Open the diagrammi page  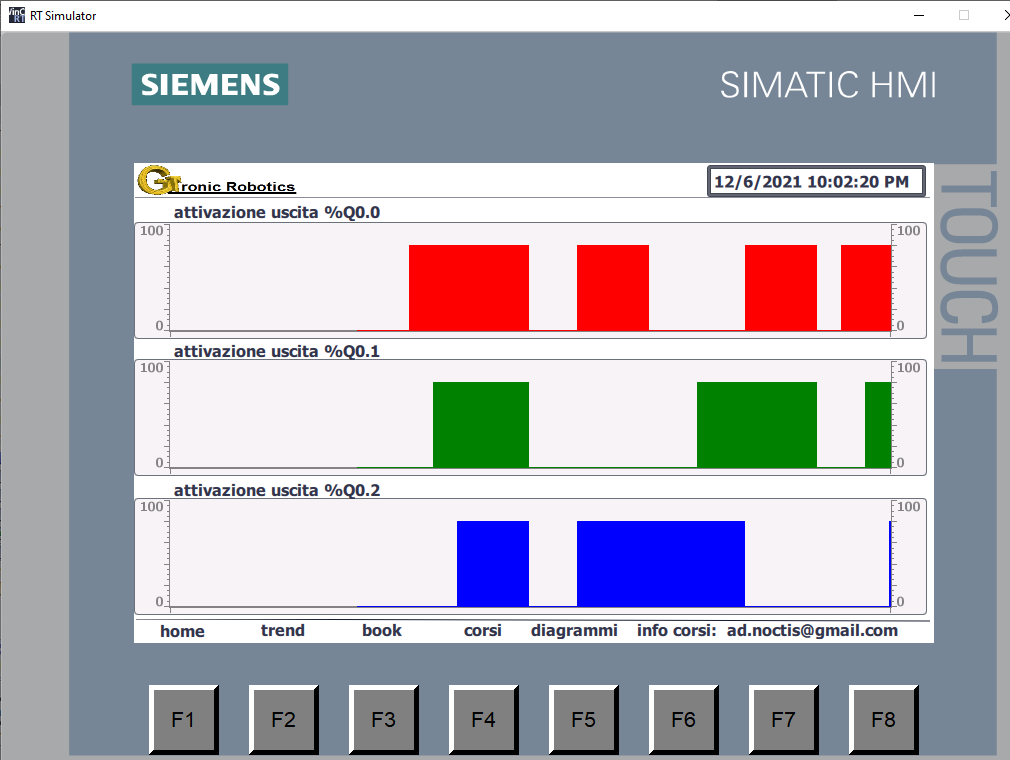574,631
